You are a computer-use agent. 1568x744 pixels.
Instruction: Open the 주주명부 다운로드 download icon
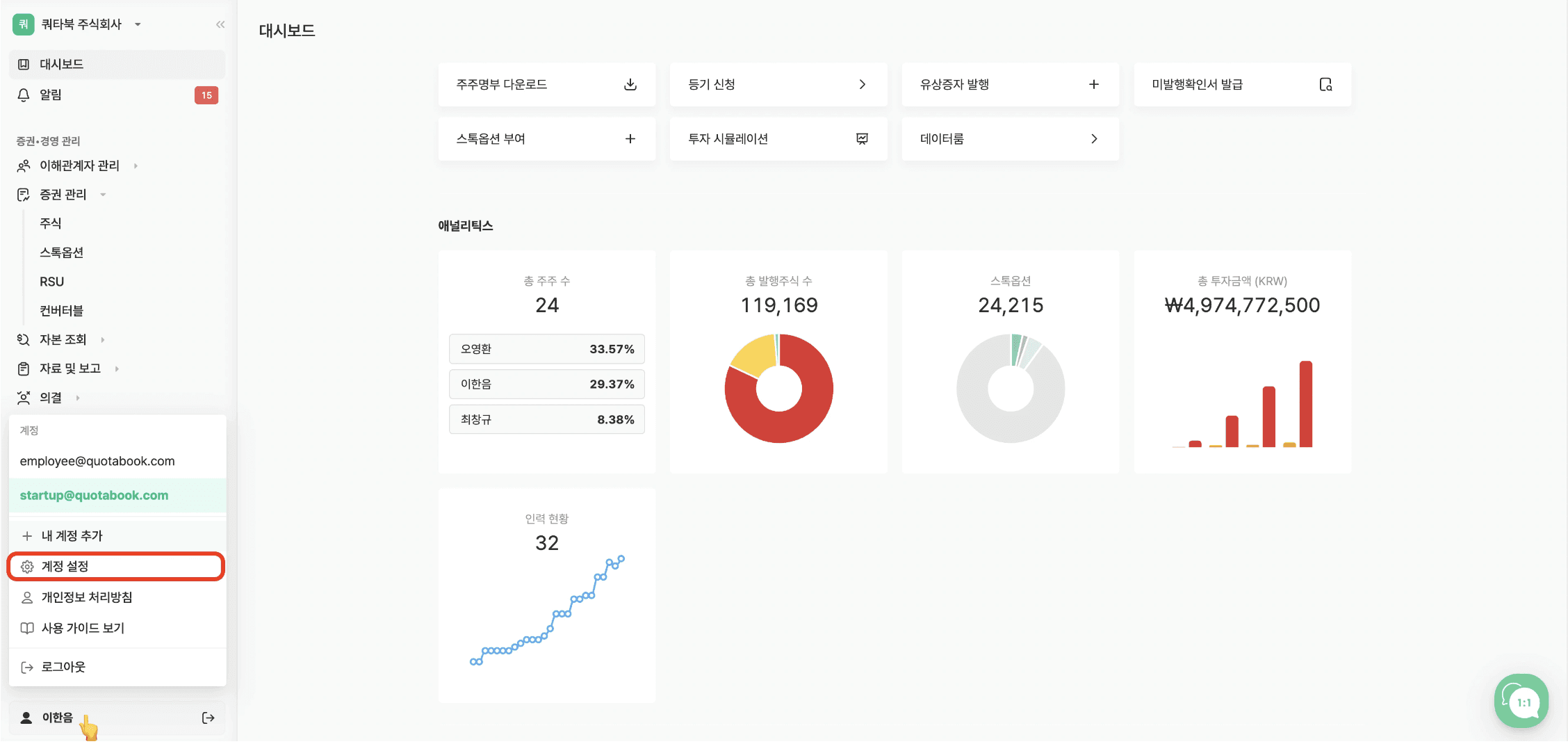(x=630, y=84)
